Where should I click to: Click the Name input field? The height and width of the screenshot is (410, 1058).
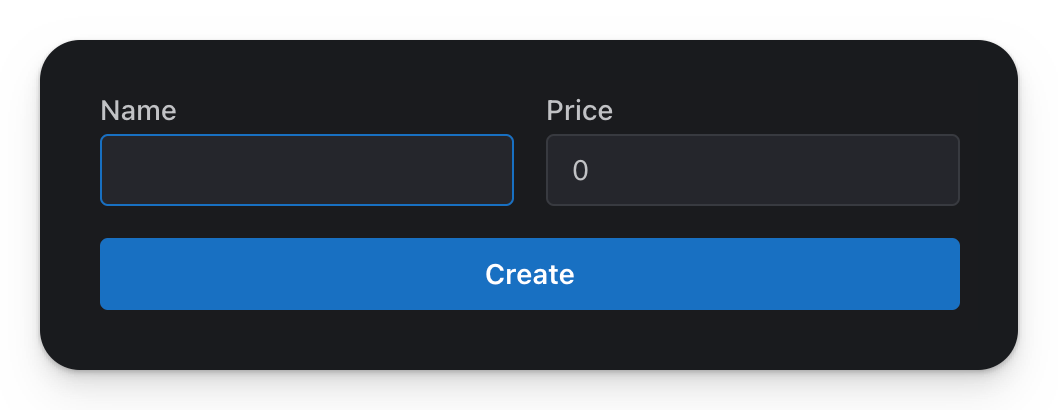[x=306, y=170]
